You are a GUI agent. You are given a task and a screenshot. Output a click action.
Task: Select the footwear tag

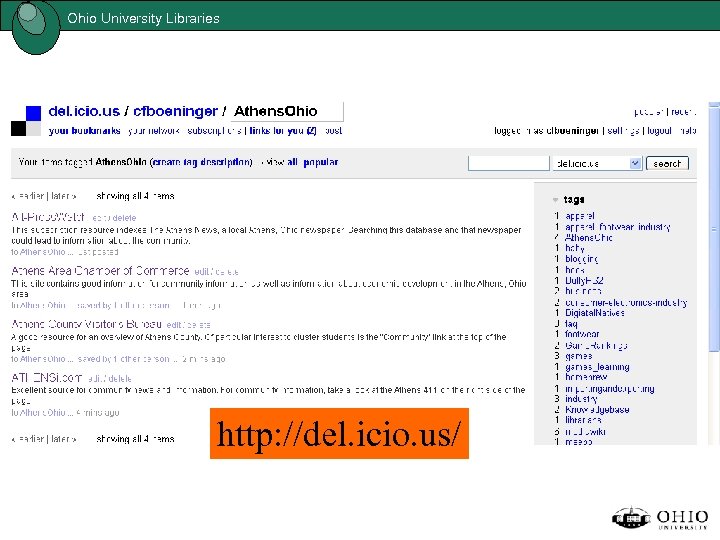pyautogui.click(x=582, y=334)
